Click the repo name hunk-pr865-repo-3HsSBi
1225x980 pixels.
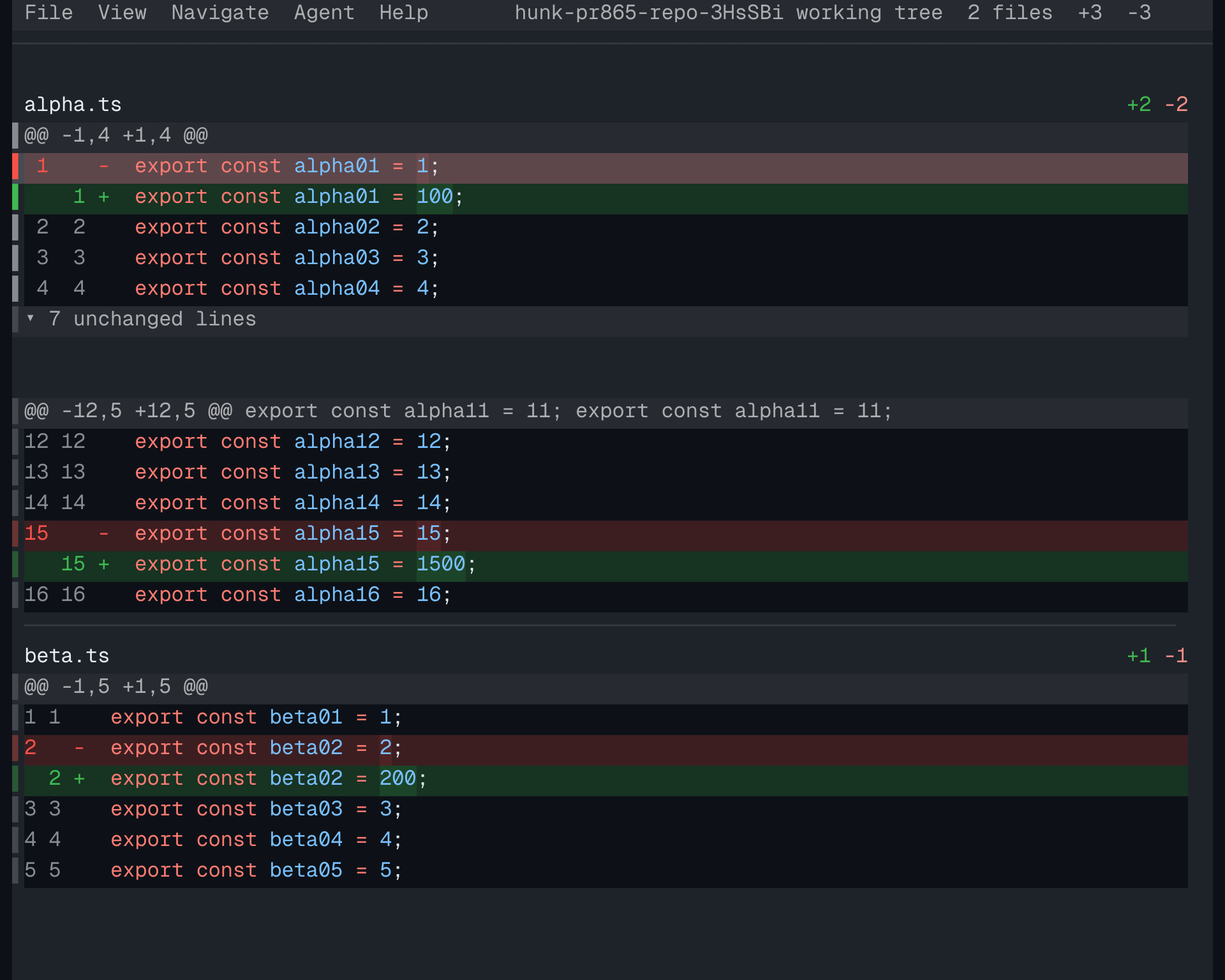(649, 13)
